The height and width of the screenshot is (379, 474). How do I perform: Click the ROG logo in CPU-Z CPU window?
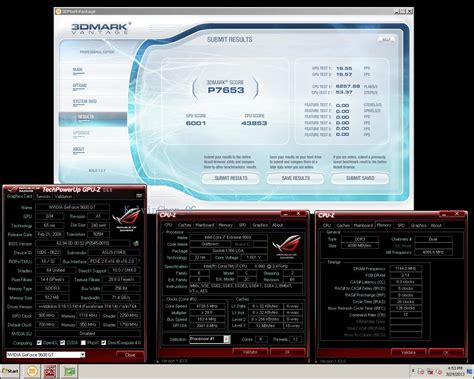(286, 246)
